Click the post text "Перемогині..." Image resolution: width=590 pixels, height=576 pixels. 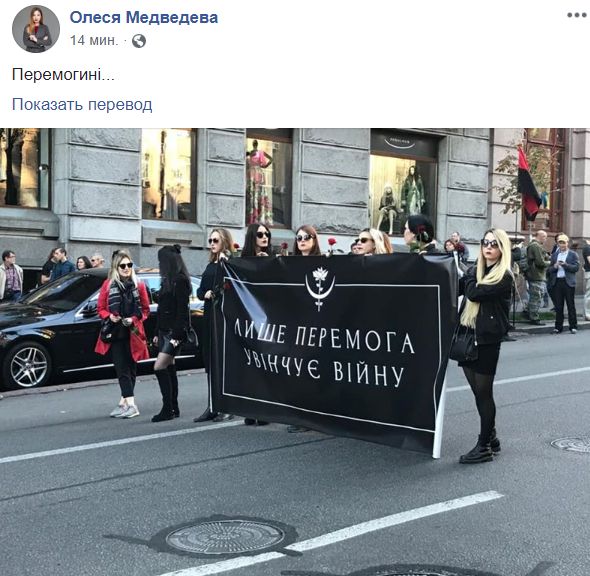tap(63, 74)
